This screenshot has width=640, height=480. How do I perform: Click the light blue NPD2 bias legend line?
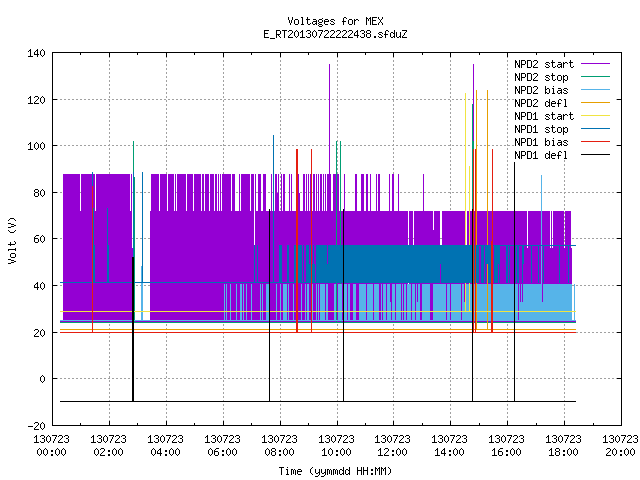pyautogui.click(x=595, y=89)
